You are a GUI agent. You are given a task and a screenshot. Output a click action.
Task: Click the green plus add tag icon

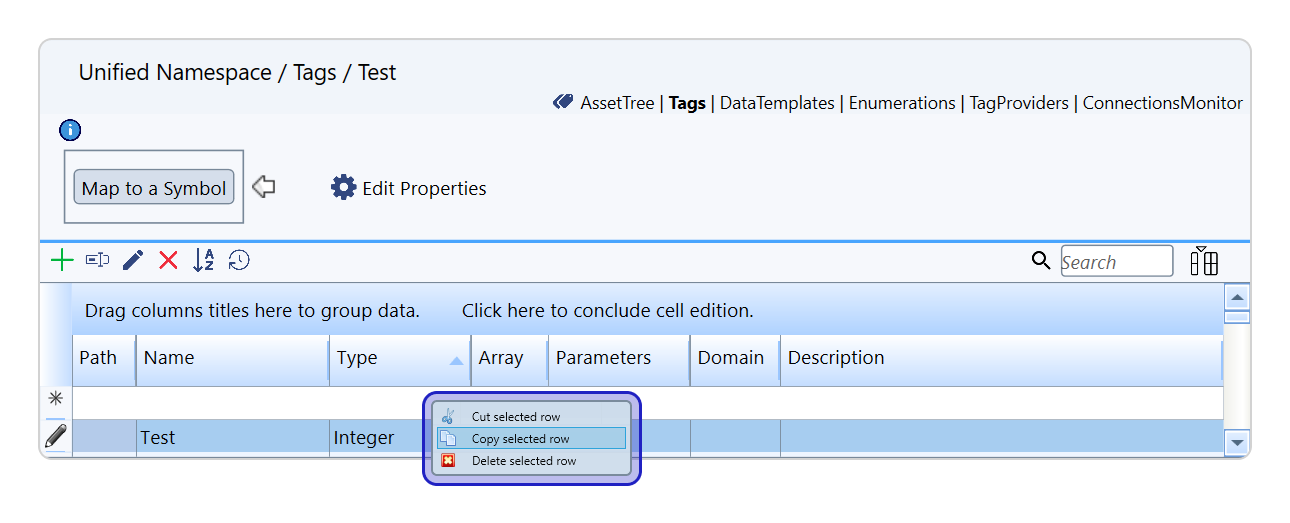click(x=62, y=261)
